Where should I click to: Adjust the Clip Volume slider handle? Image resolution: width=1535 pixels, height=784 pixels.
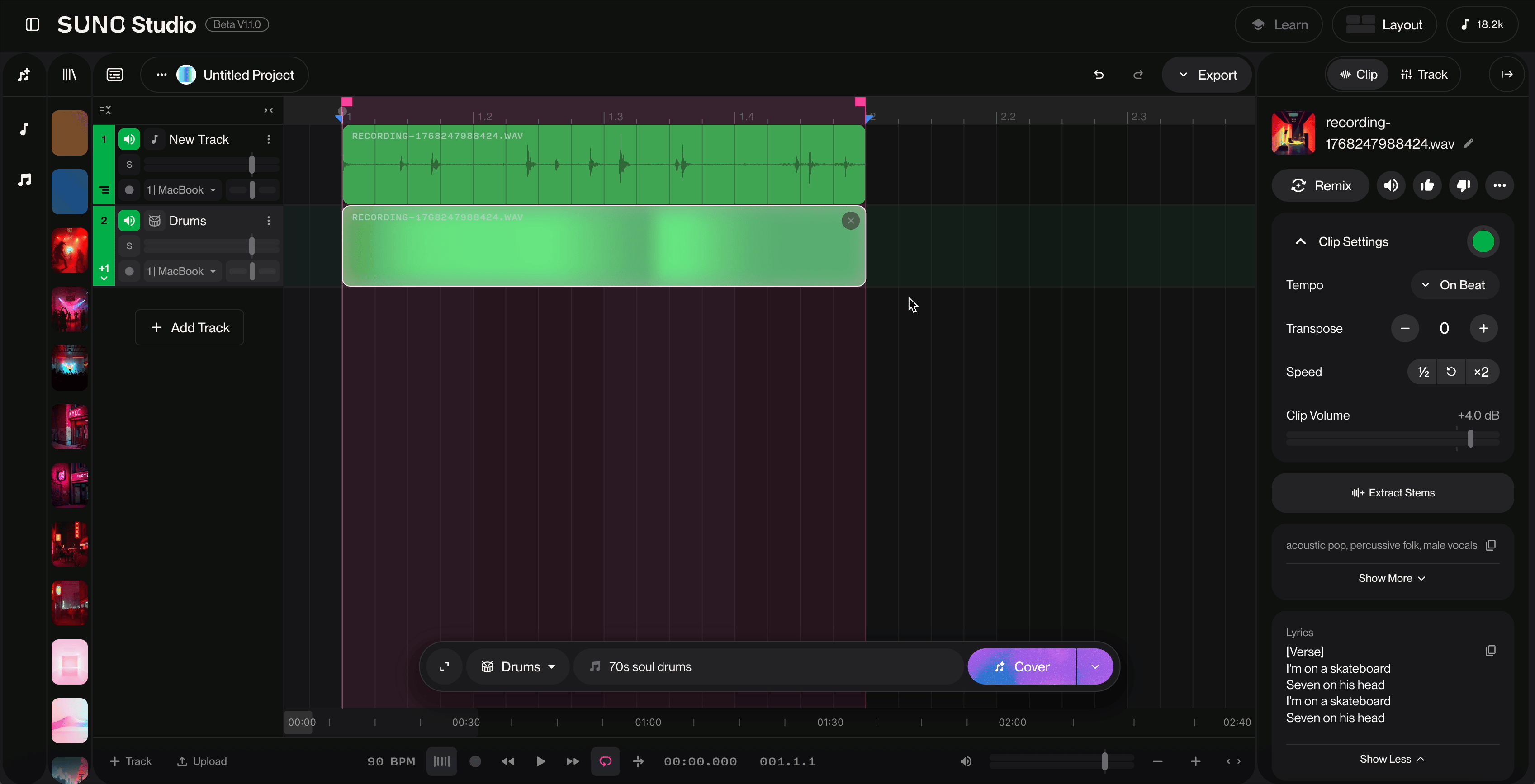click(1471, 439)
